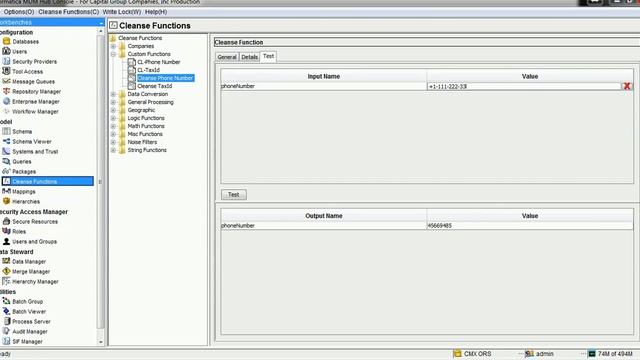Click the sidebar scroll up arrow

(101, 32)
